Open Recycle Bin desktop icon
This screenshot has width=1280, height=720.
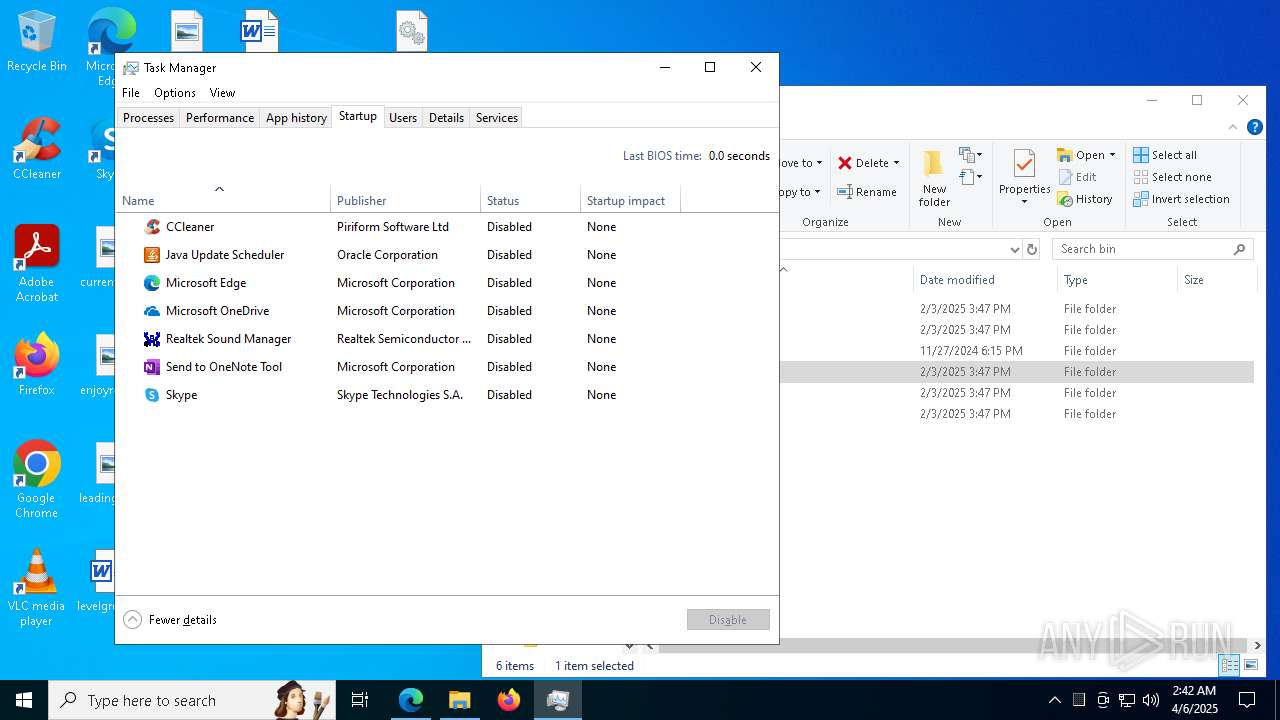pos(36,41)
